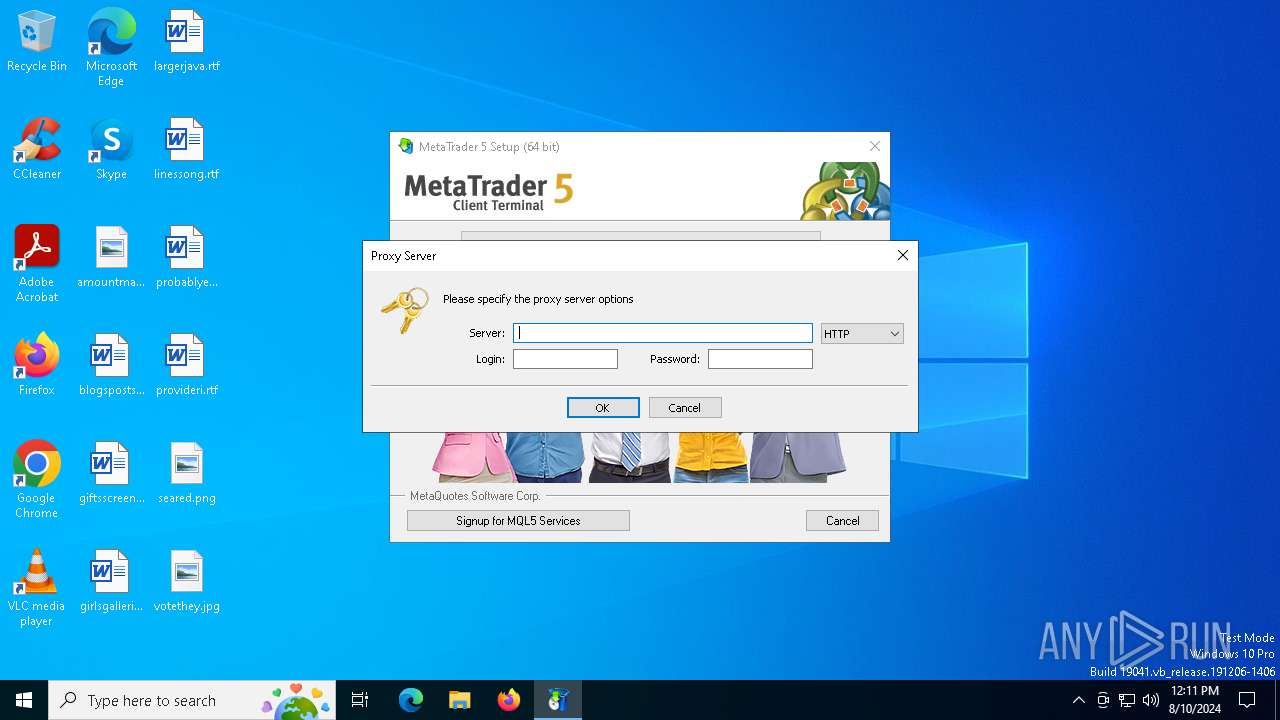
Task: Launch Skype from the desktop
Action: 111,150
